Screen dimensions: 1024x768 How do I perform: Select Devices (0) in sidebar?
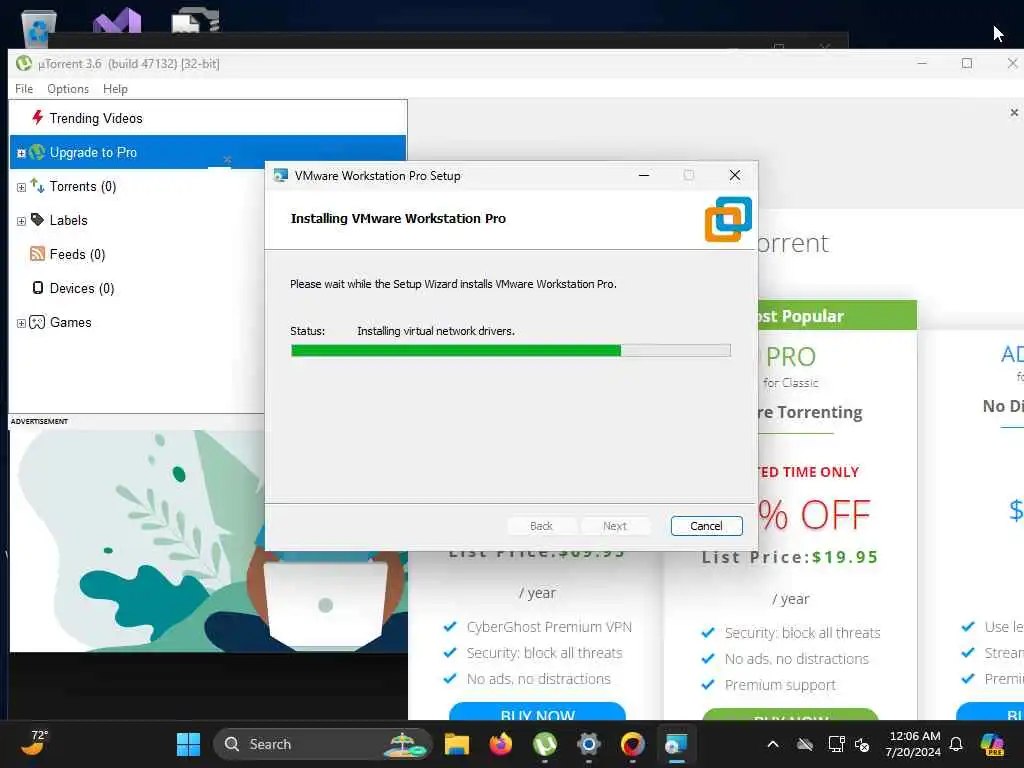click(x=82, y=288)
